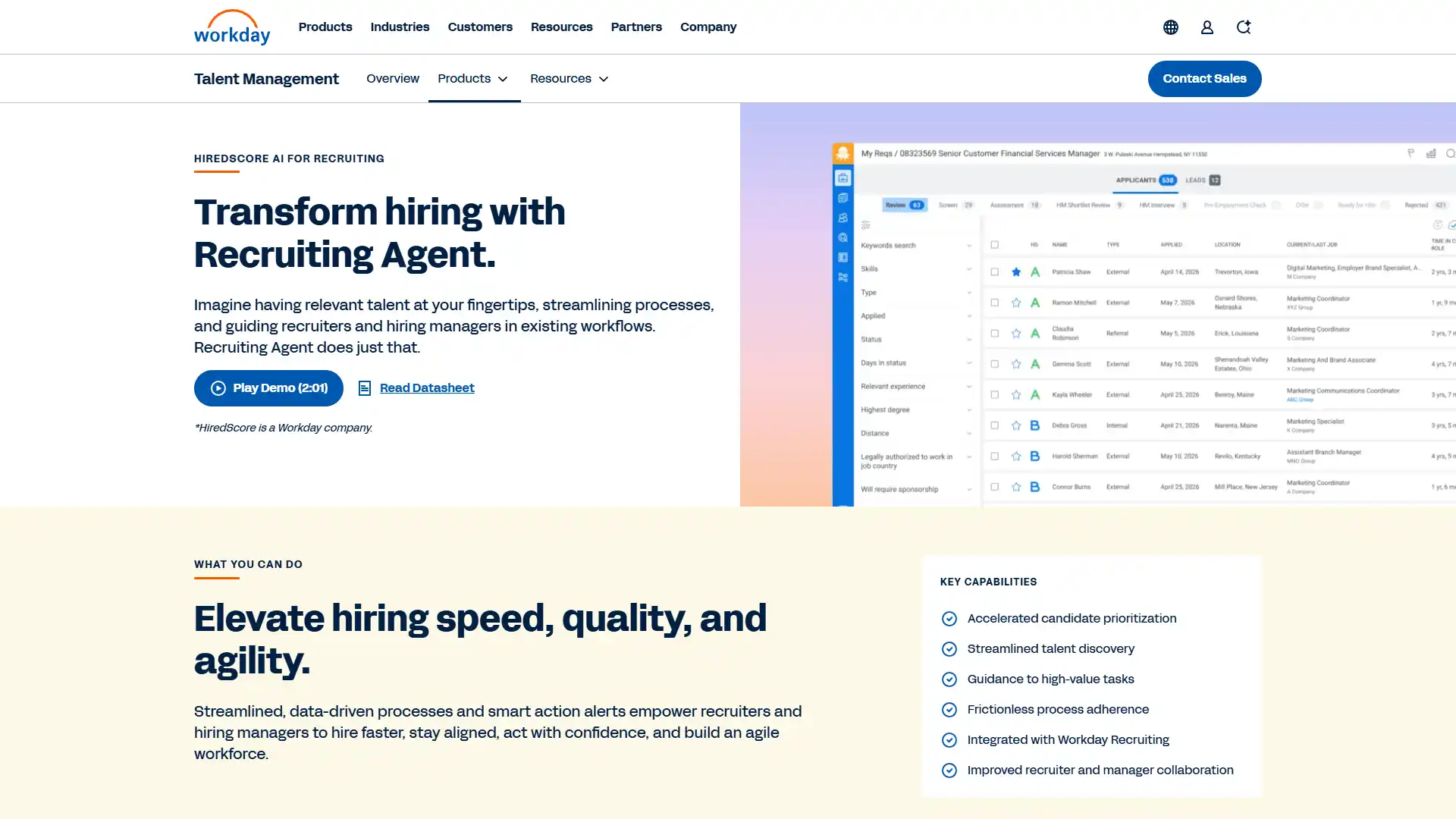Viewport: 1456px width, 819px height.
Task: Click the bar chart icon in demo header
Action: [x=1431, y=153]
